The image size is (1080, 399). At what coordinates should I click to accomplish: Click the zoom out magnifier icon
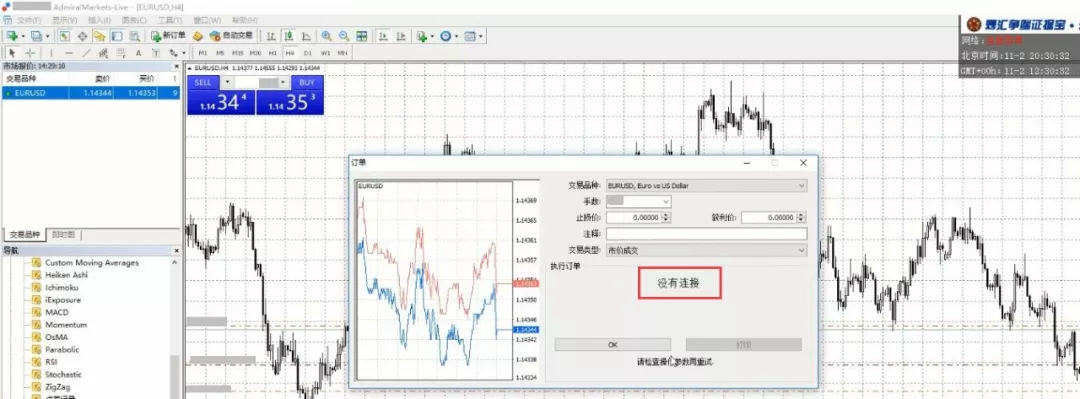tap(343, 36)
